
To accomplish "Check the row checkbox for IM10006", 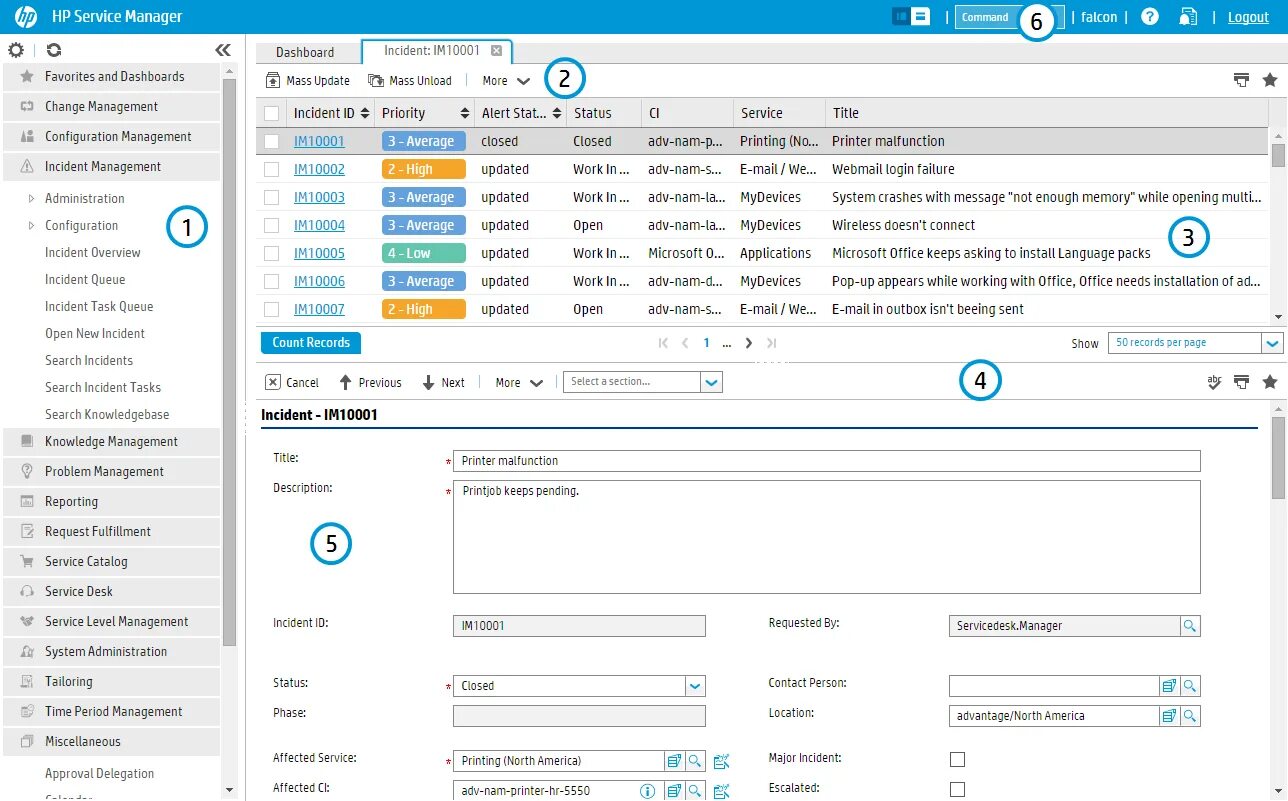I will [x=272, y=282].
